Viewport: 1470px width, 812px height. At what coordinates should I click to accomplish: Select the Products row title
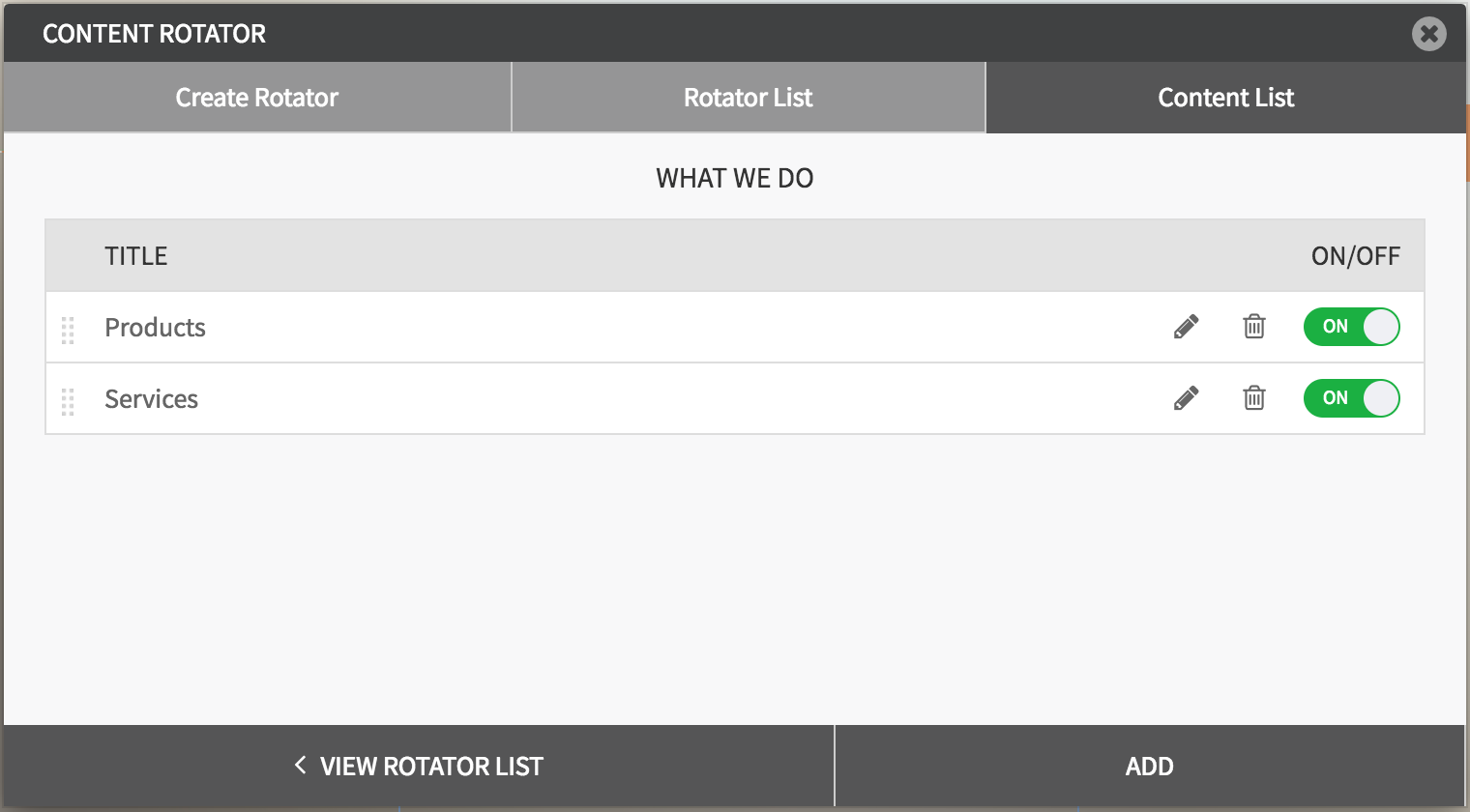point(155,328)
